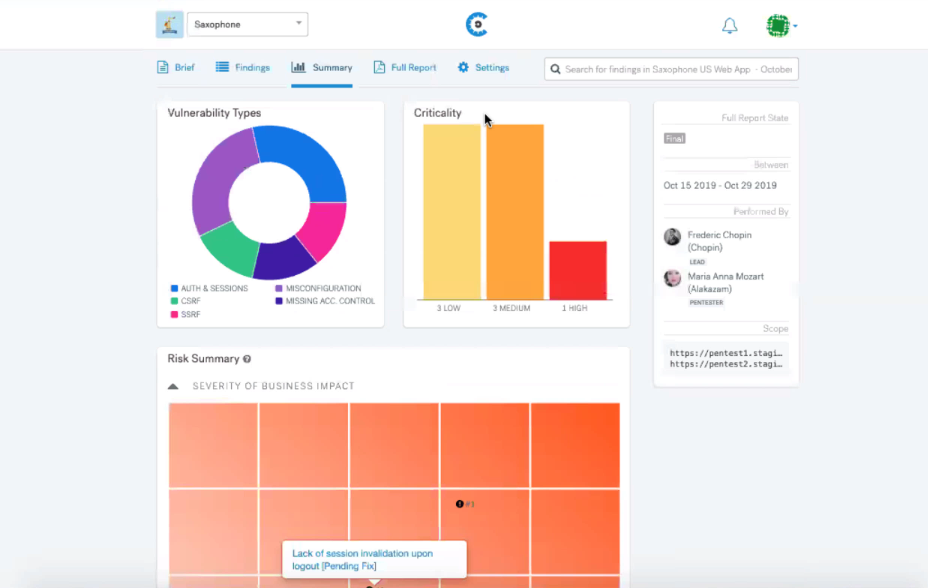The height and width of the screenshot is (588, 928).
Task: Select finding marker #1 on risk matrix
Action: tap(460, 504)
